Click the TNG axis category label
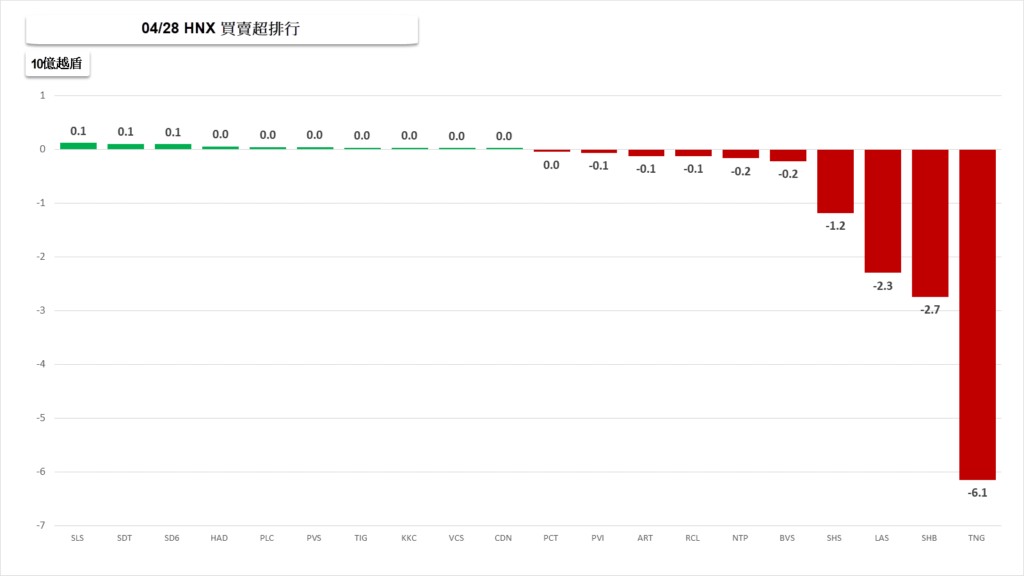 pyautogui.click(x=977, y=538)
